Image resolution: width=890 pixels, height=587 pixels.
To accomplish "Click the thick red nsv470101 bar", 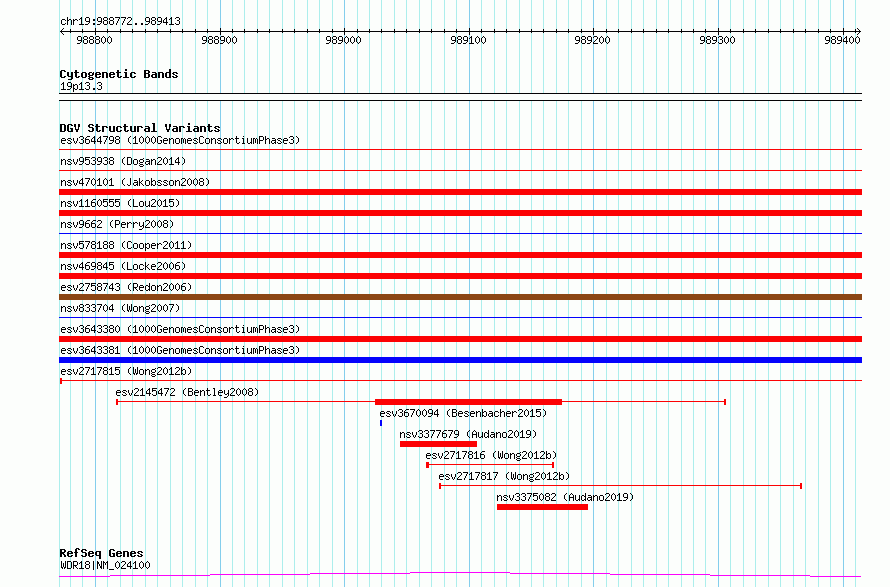I will 460,192.
